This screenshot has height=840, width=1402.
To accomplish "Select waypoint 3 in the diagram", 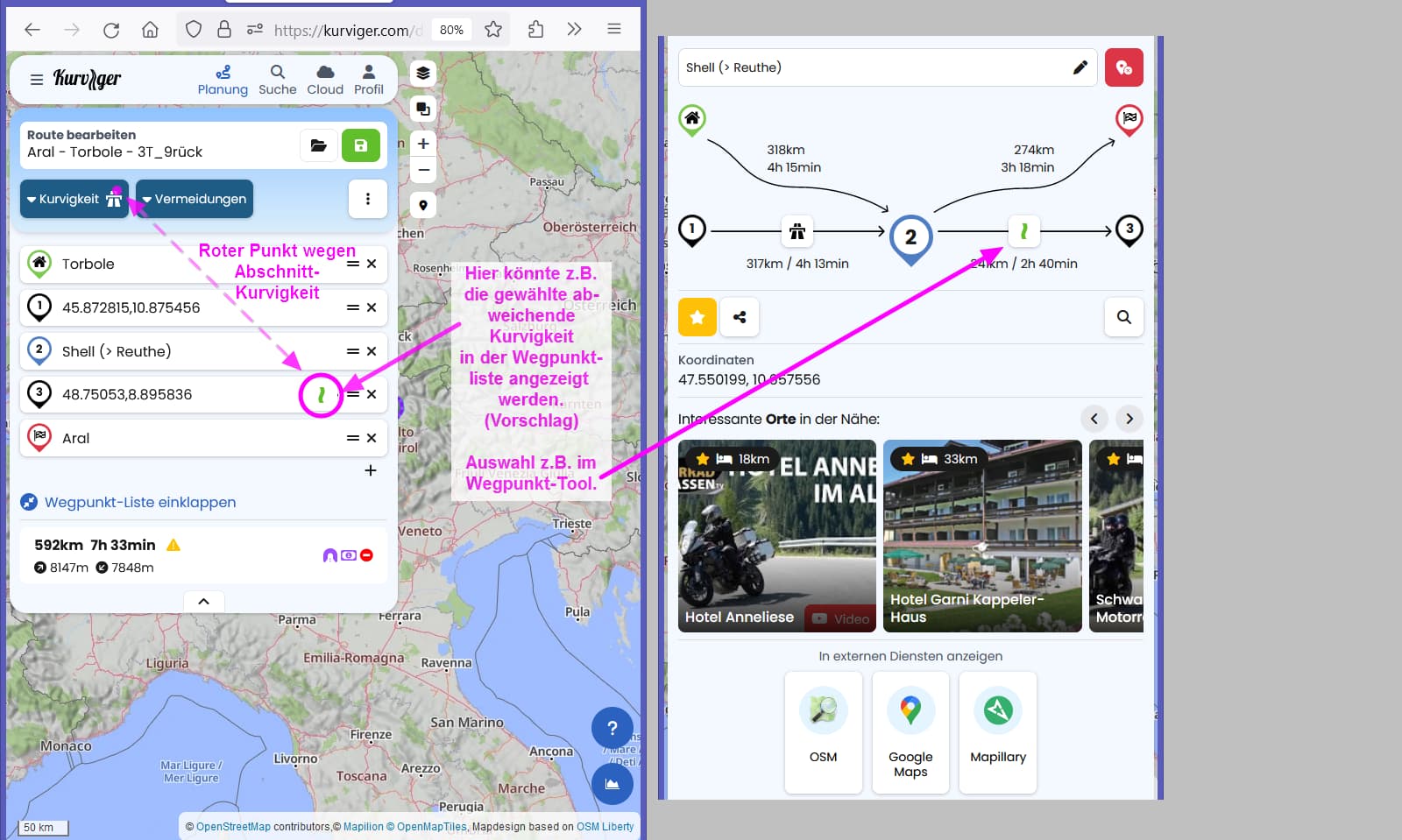I will point(1129,229).
